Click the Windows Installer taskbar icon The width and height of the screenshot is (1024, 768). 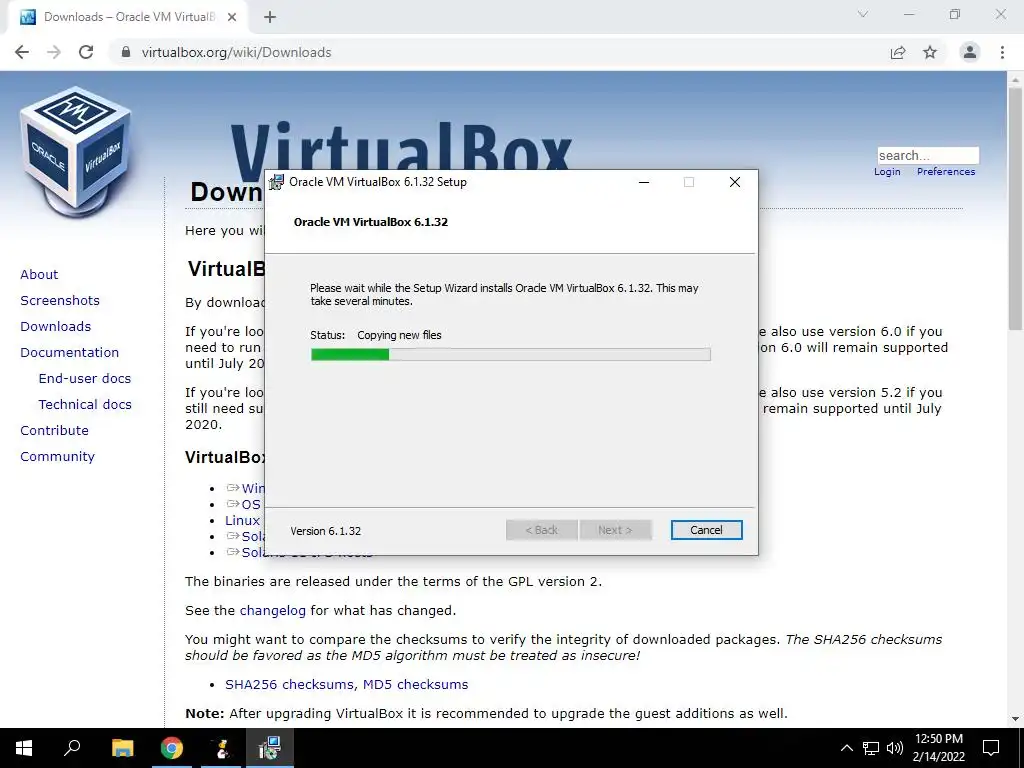pyautogui.click(x=221, y=748)
